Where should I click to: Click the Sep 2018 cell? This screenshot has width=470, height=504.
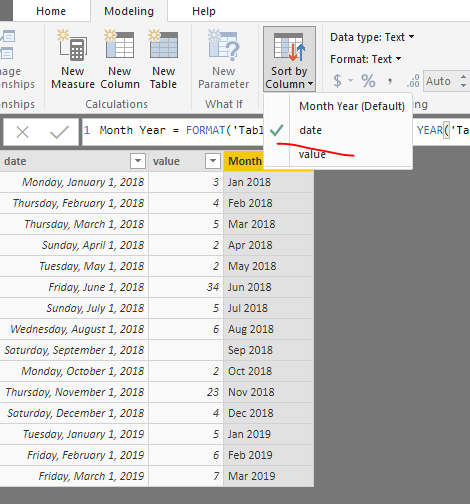269,350
